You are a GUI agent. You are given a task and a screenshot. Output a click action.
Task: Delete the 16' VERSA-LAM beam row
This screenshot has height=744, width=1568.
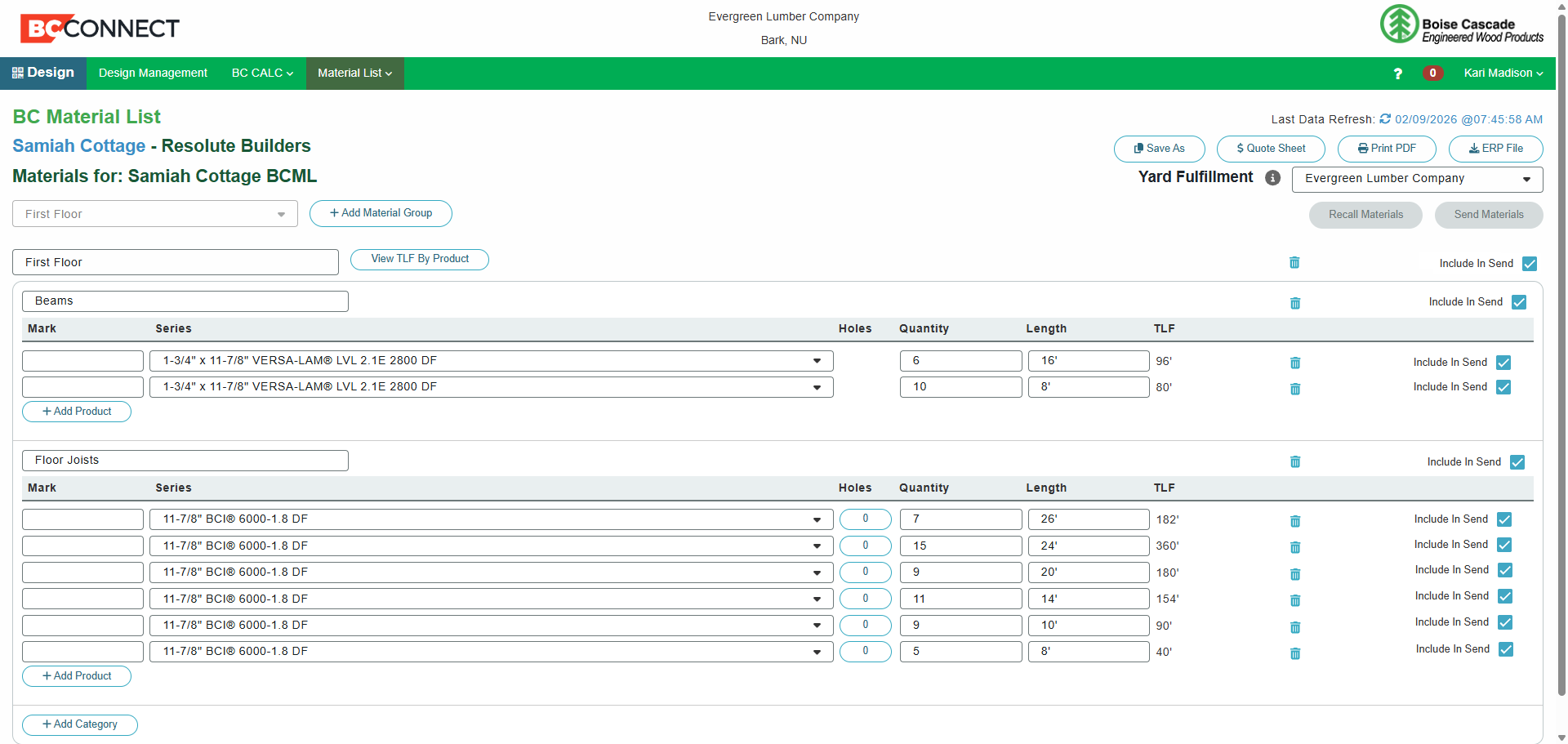click(1295, 363)
